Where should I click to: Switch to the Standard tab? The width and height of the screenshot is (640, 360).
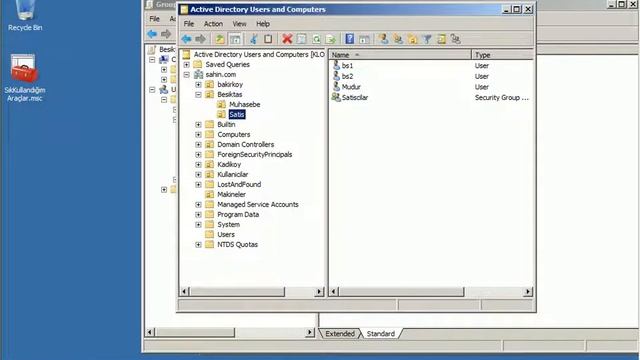[380, 333]
